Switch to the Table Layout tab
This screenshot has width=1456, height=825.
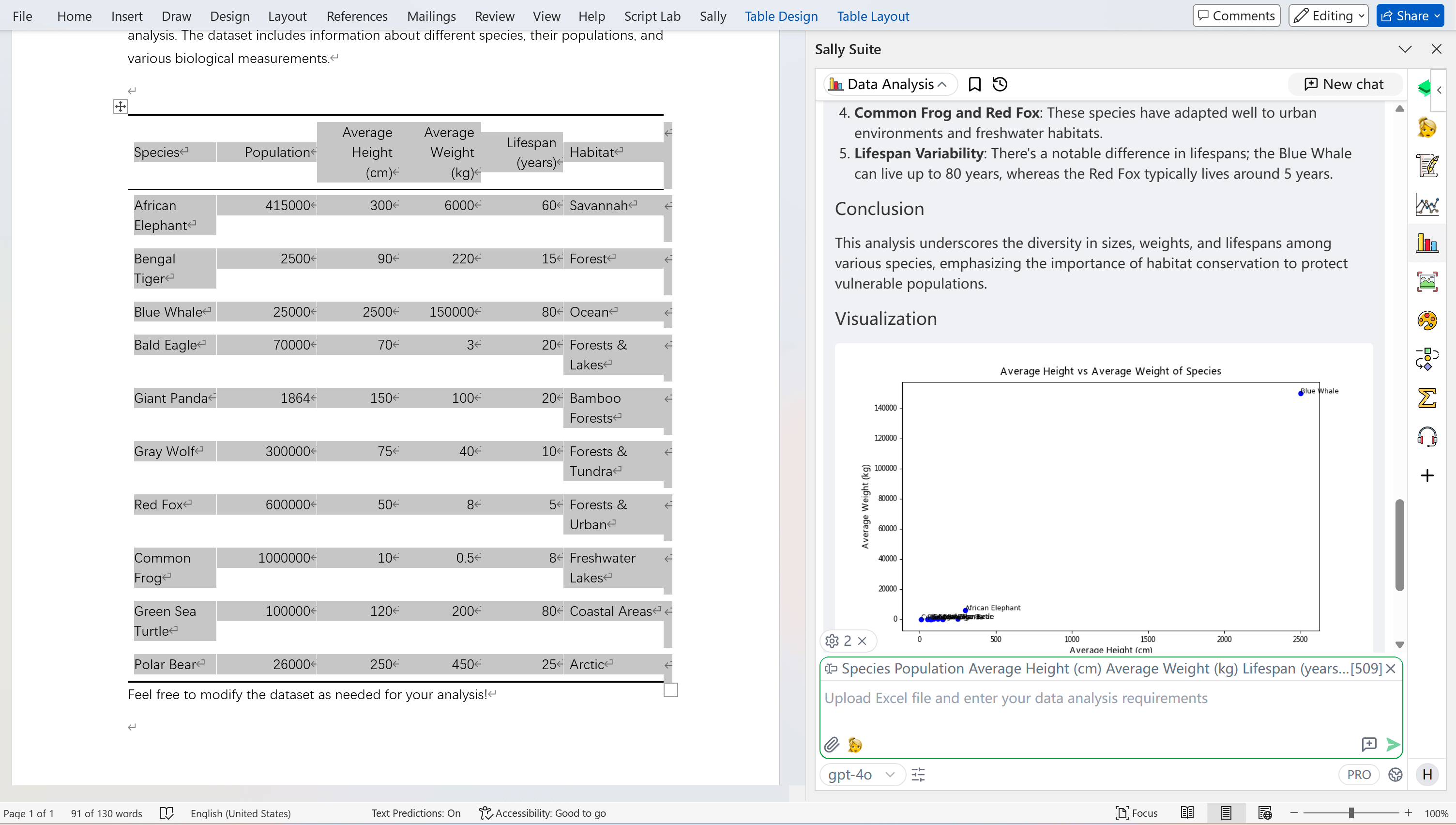(873, 16)
